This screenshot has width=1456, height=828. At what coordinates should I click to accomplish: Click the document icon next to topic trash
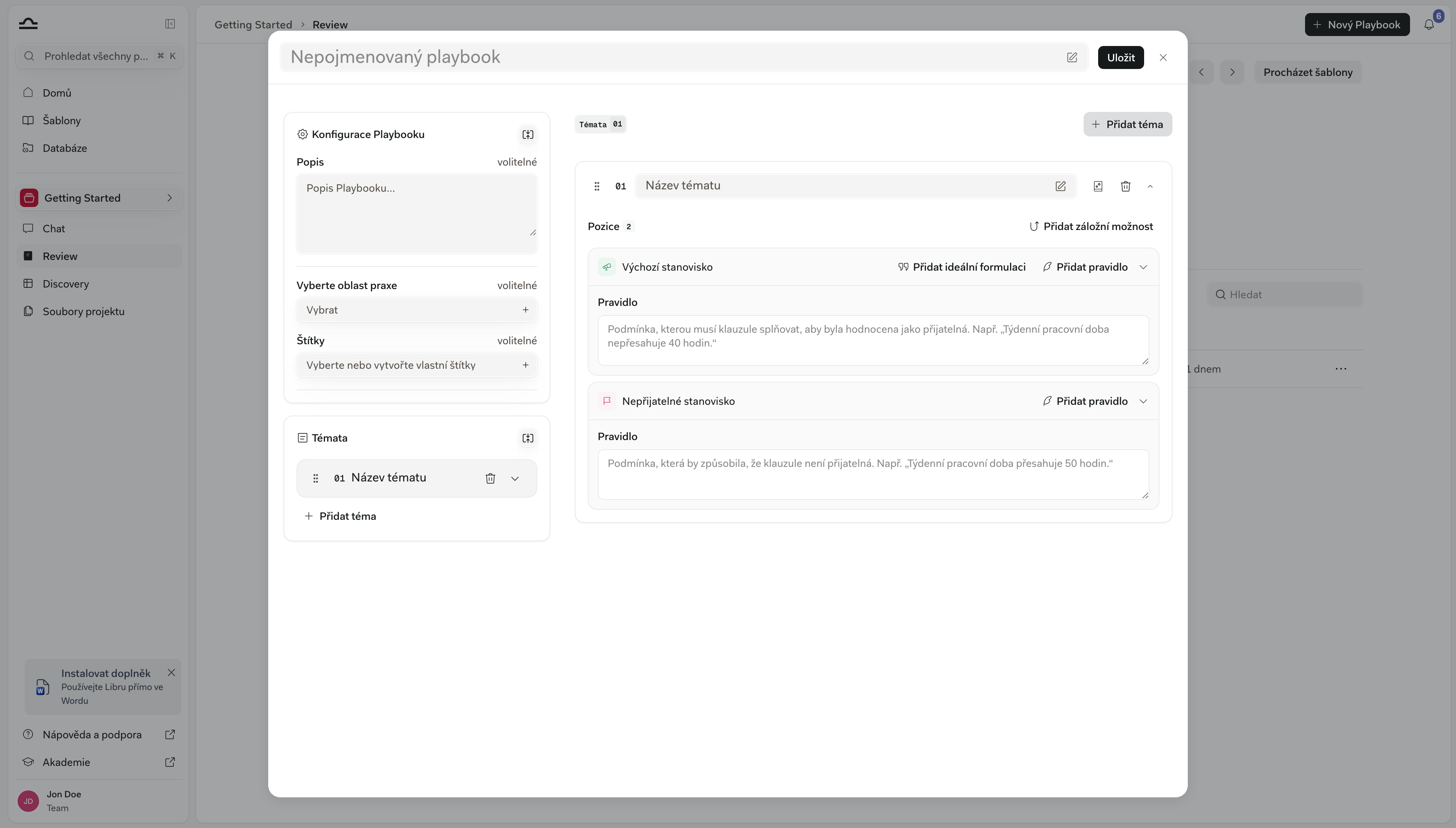[x=1098, y=186]
